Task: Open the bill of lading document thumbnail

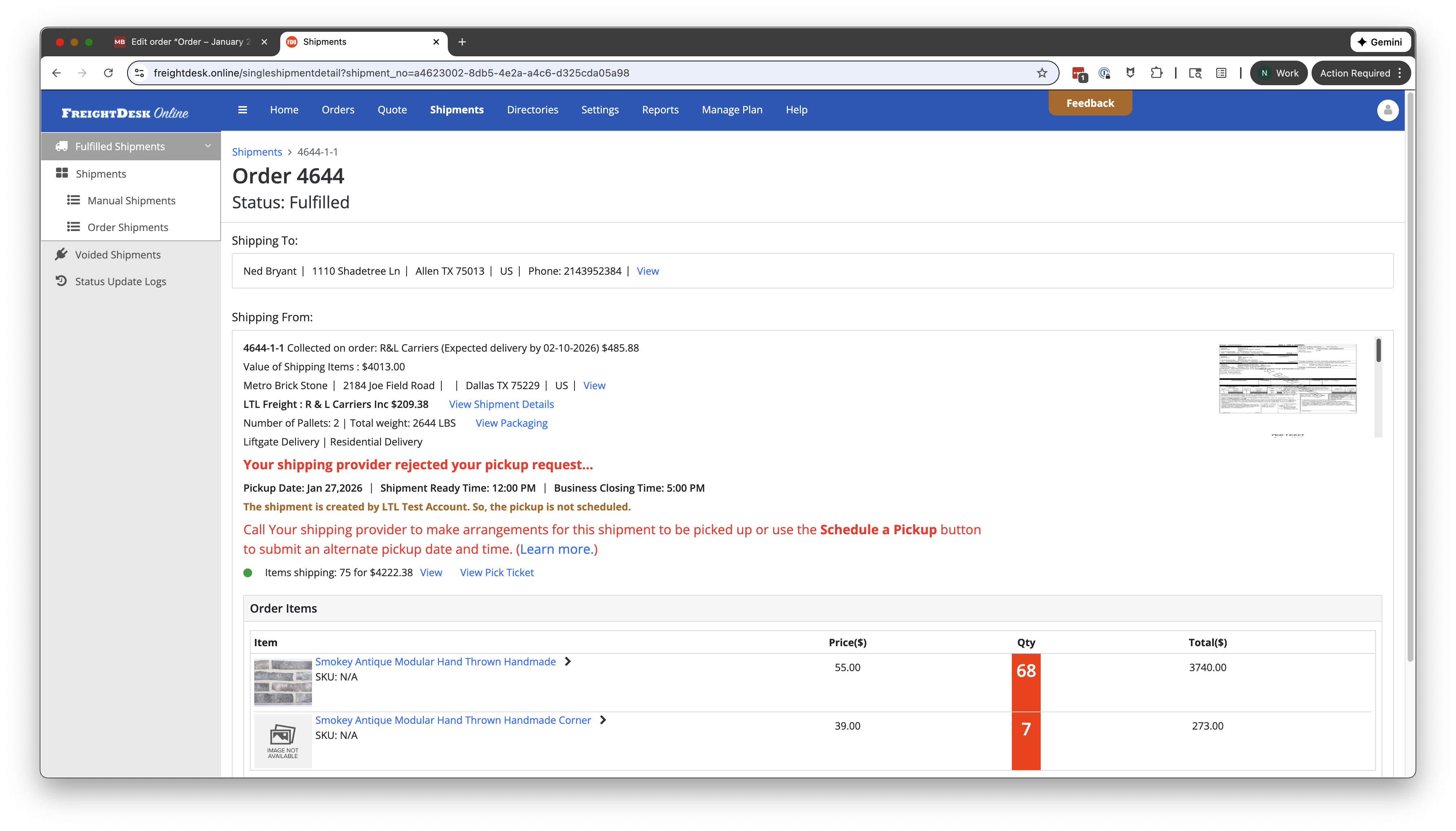Action: tap(1287, 378)
